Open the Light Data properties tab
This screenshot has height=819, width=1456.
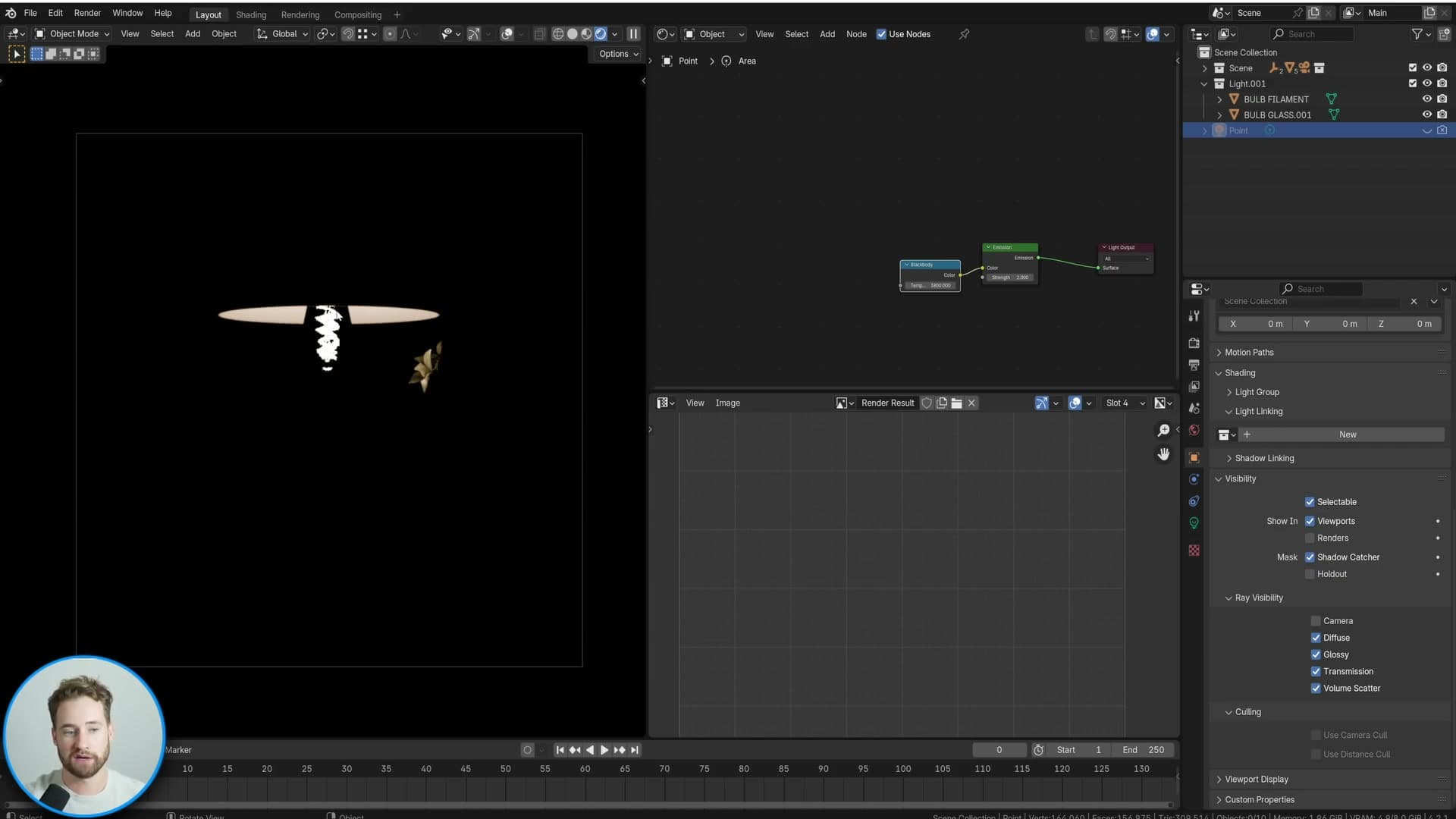1194,523
